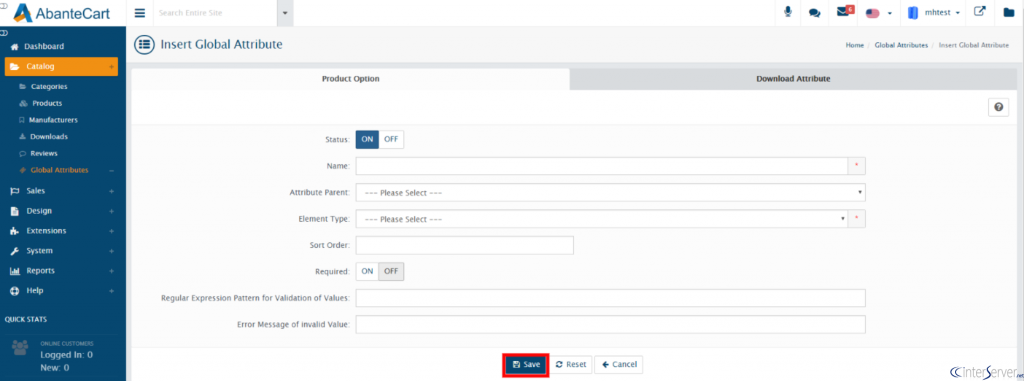Screen dimensions: 1024x381
Task: Expand the Reports menu plus sign
Action: point(112,271)
